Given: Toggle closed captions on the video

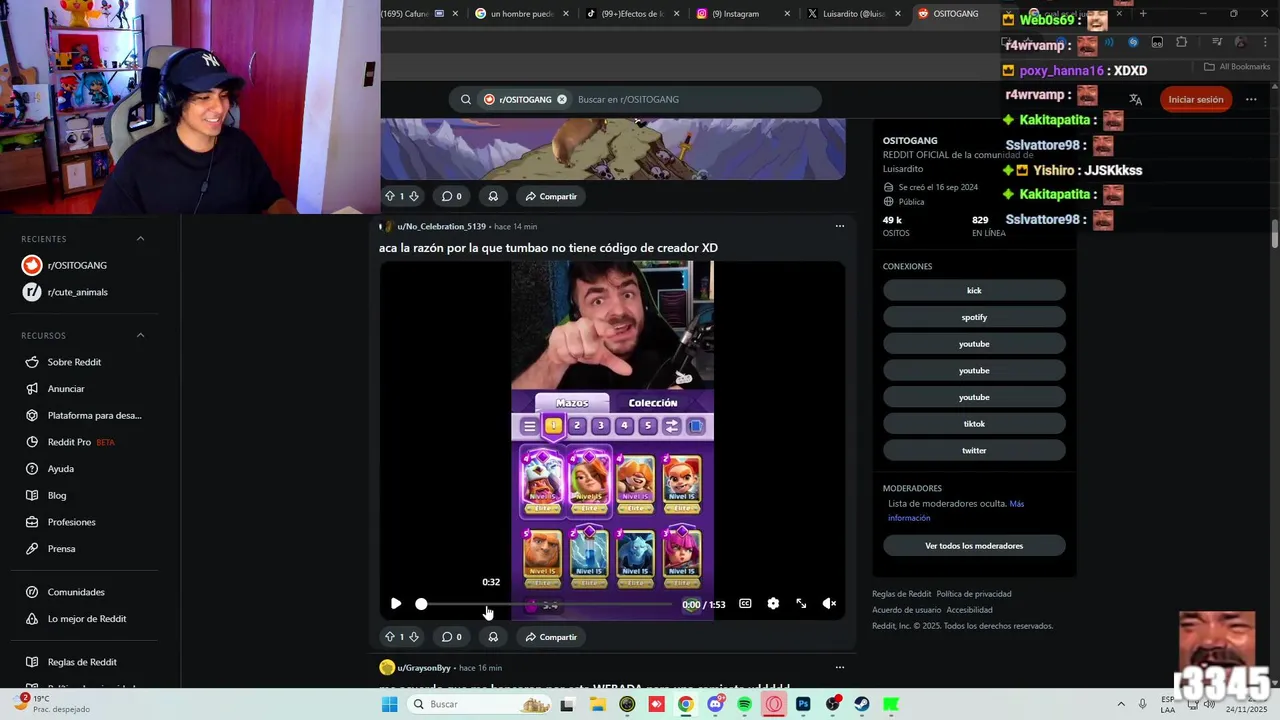Looking at the screenshot, I should pos(745,604).
